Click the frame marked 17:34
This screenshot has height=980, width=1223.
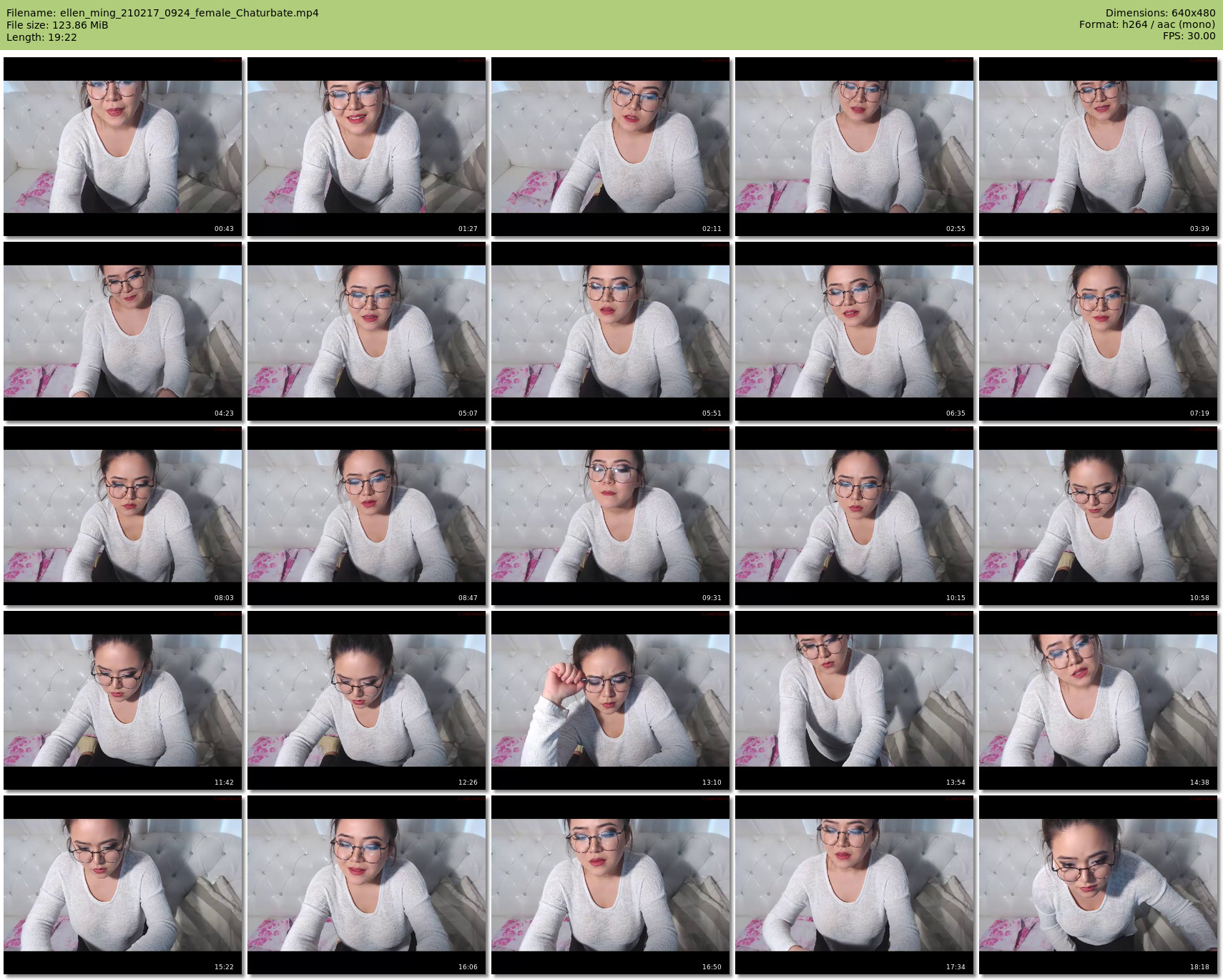pyautogui.click(x=855, y=885)
